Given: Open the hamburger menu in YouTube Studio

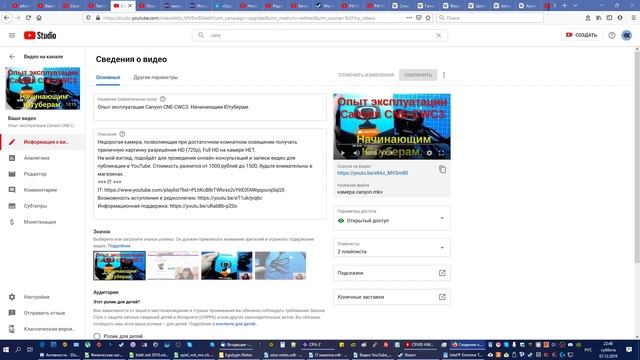Looking at the screenshot, I should (12, 36).
